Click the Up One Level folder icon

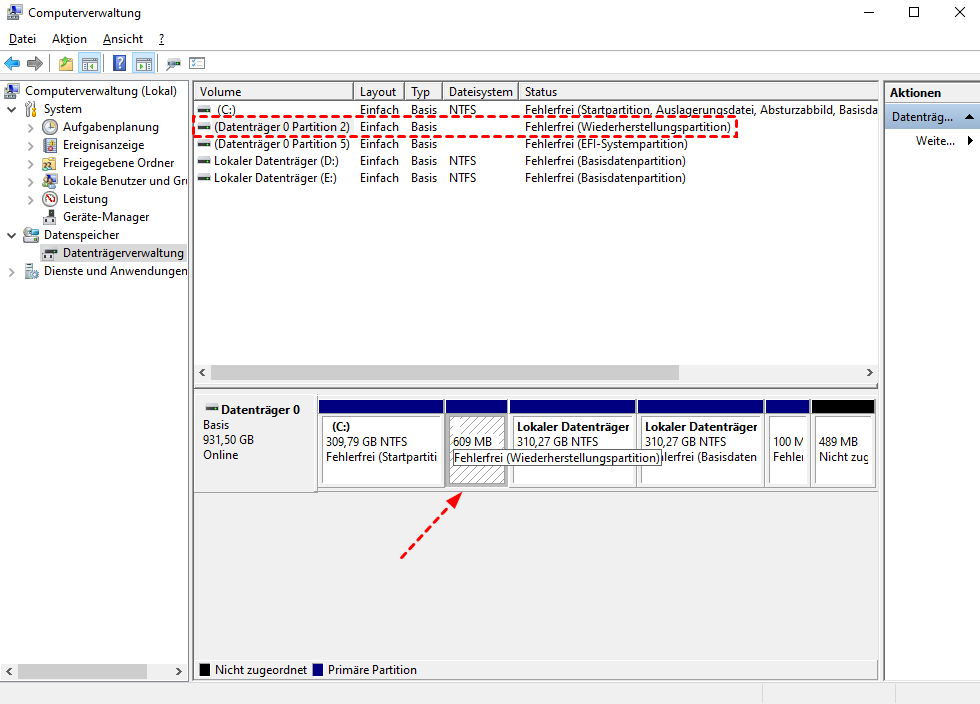click(66, 64)
